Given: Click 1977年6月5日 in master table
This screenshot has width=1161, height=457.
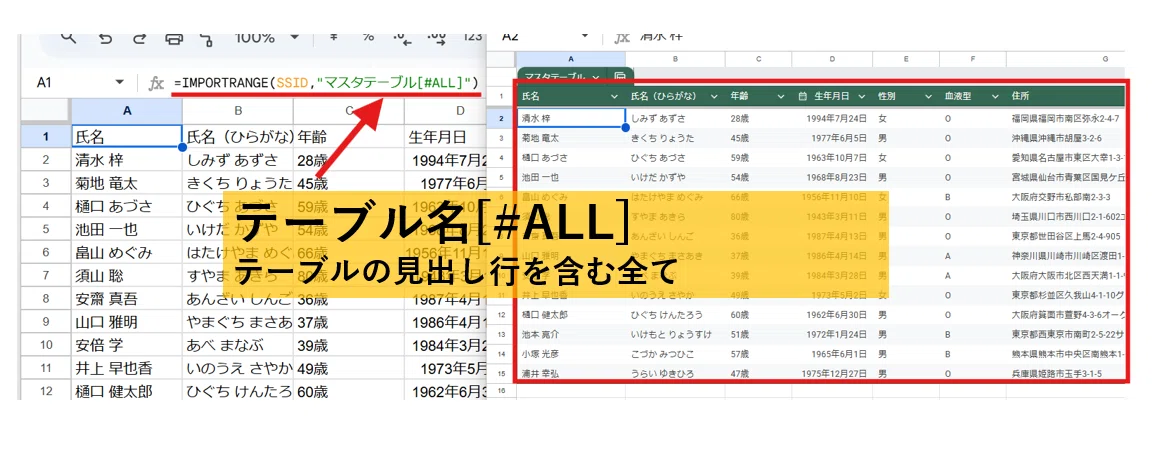Looking at the screenshot, I should tap(837, 138).
